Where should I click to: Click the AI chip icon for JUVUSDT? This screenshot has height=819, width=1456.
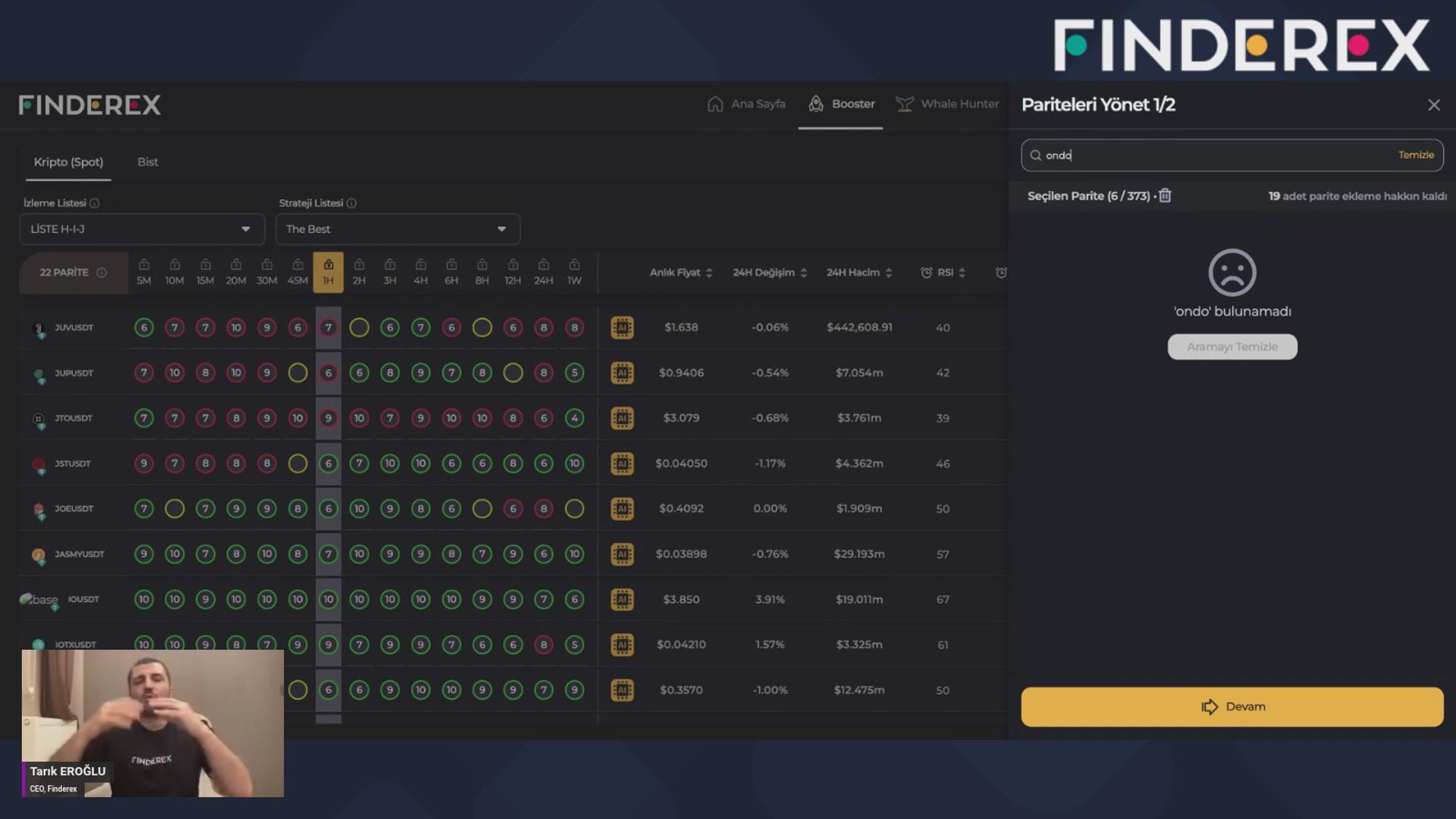pos(622,328)
